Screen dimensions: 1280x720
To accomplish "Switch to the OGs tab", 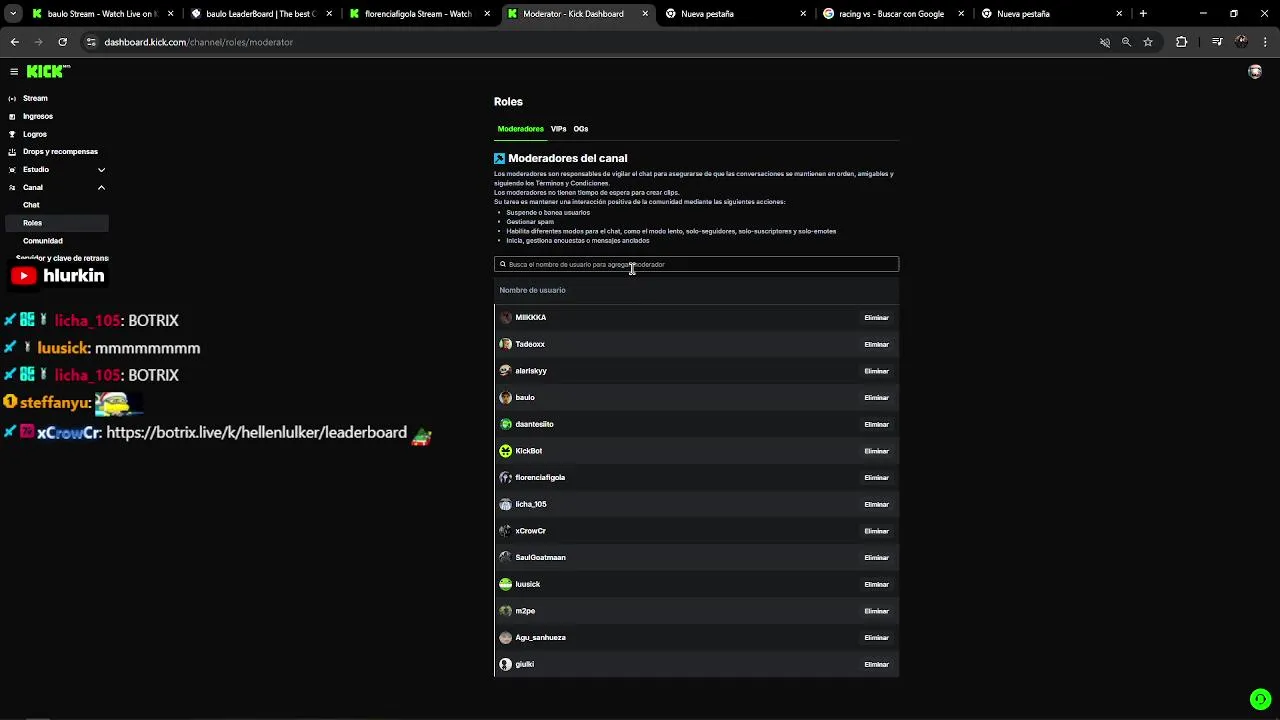I will tap(581, 129).
